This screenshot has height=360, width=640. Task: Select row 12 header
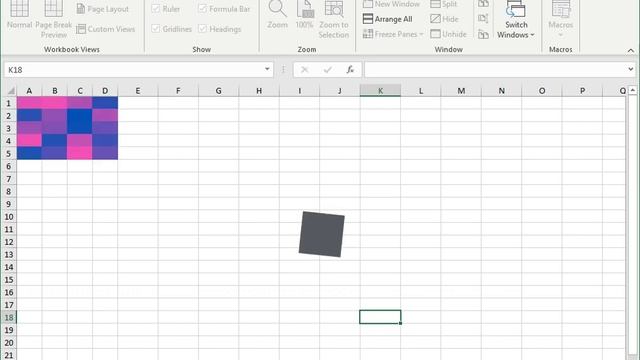[x=9, y=242]
